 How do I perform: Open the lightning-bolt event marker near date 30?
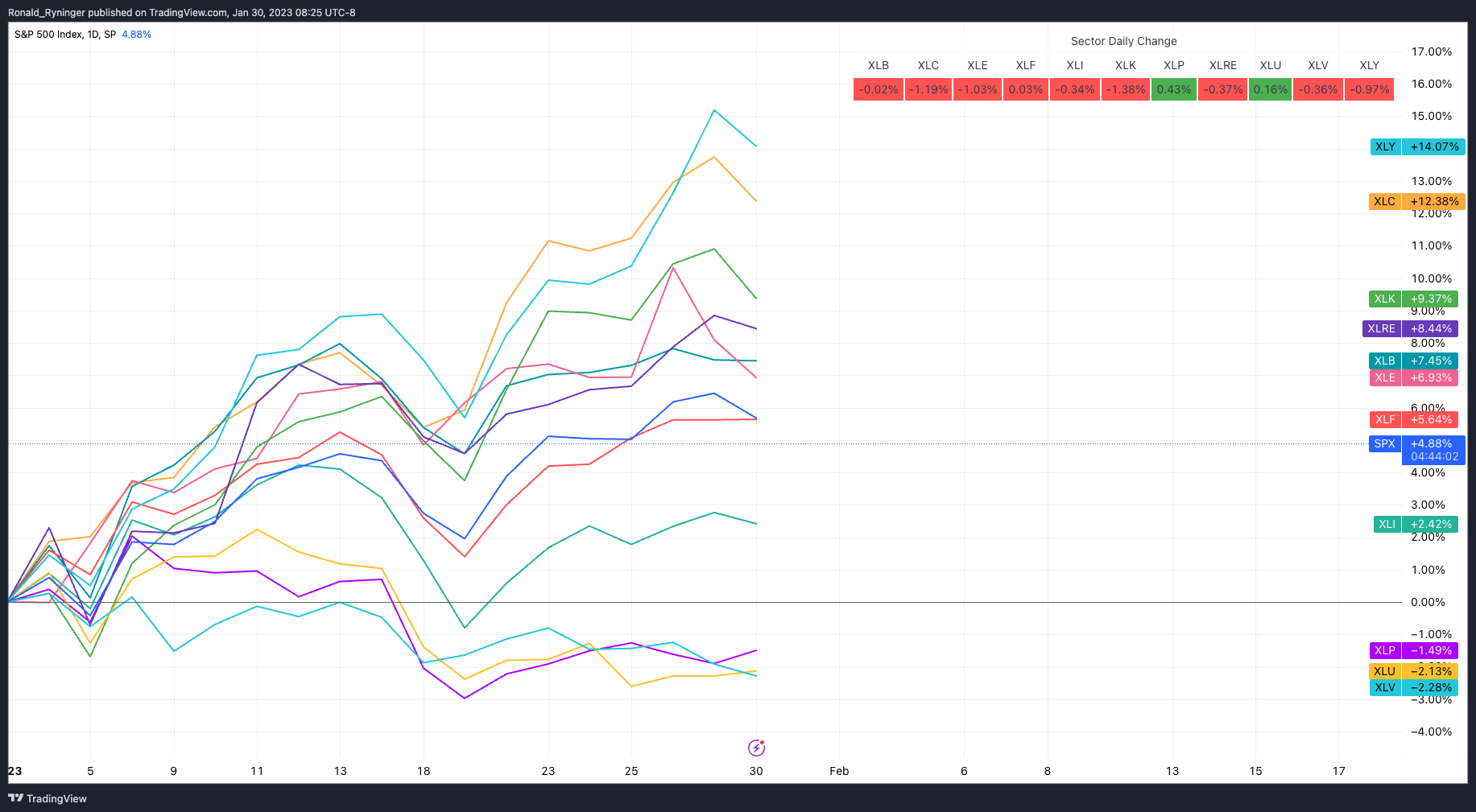(x=756, y=748)
